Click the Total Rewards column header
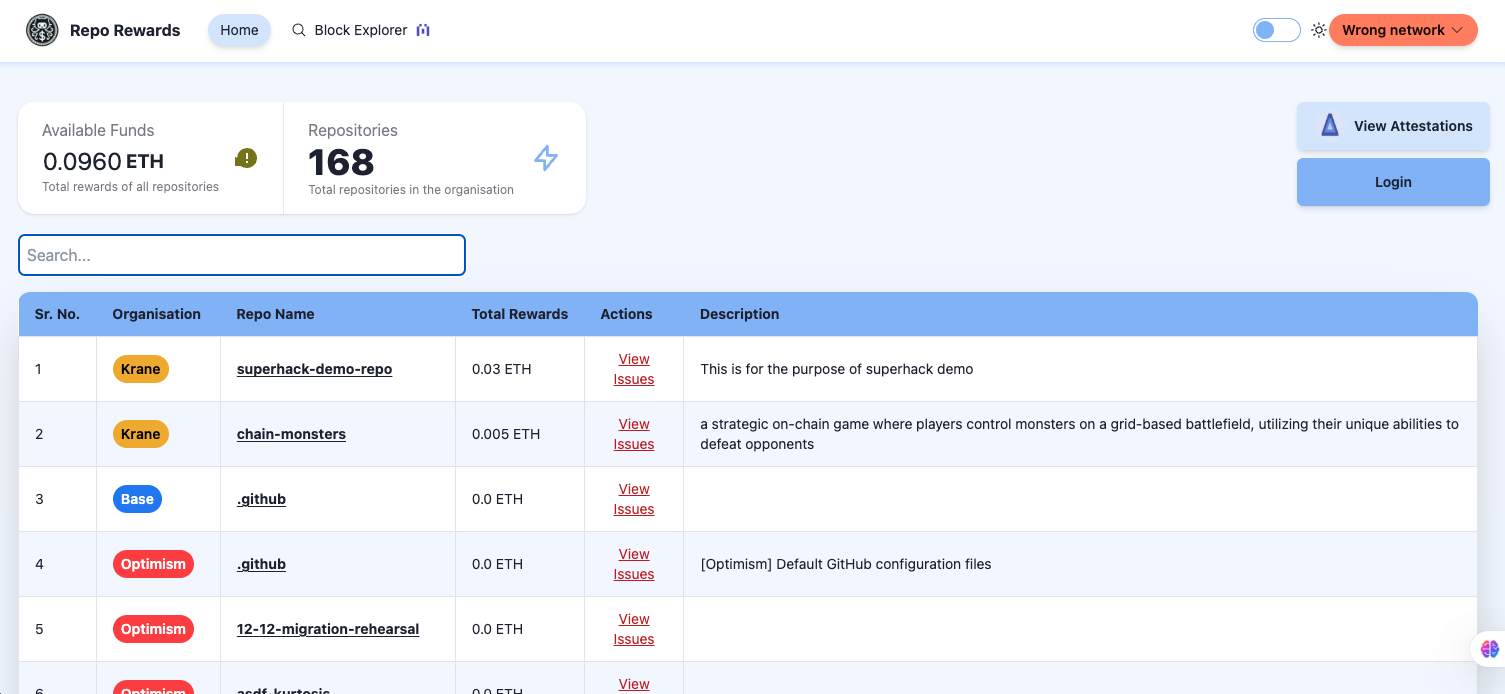1505x694 pixels. (519, 314)
